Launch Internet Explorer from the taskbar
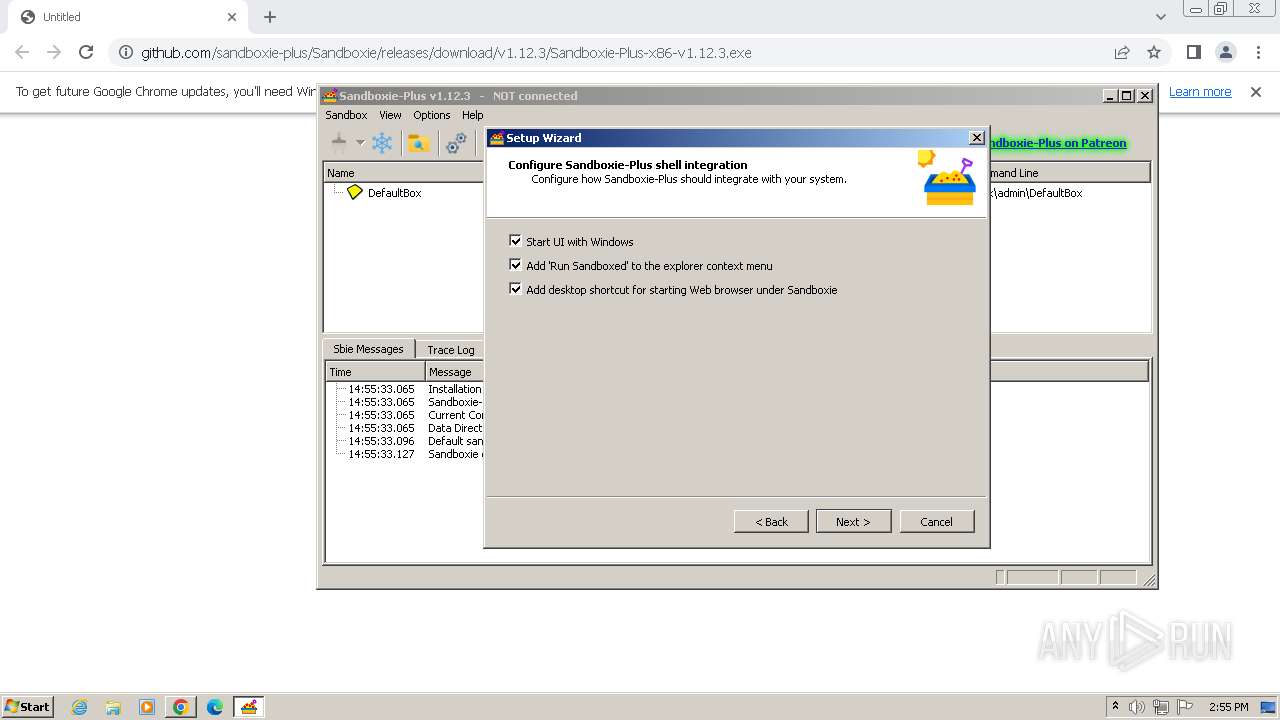Viewport: 1280px width, 720px height. (x=79, y=707)
